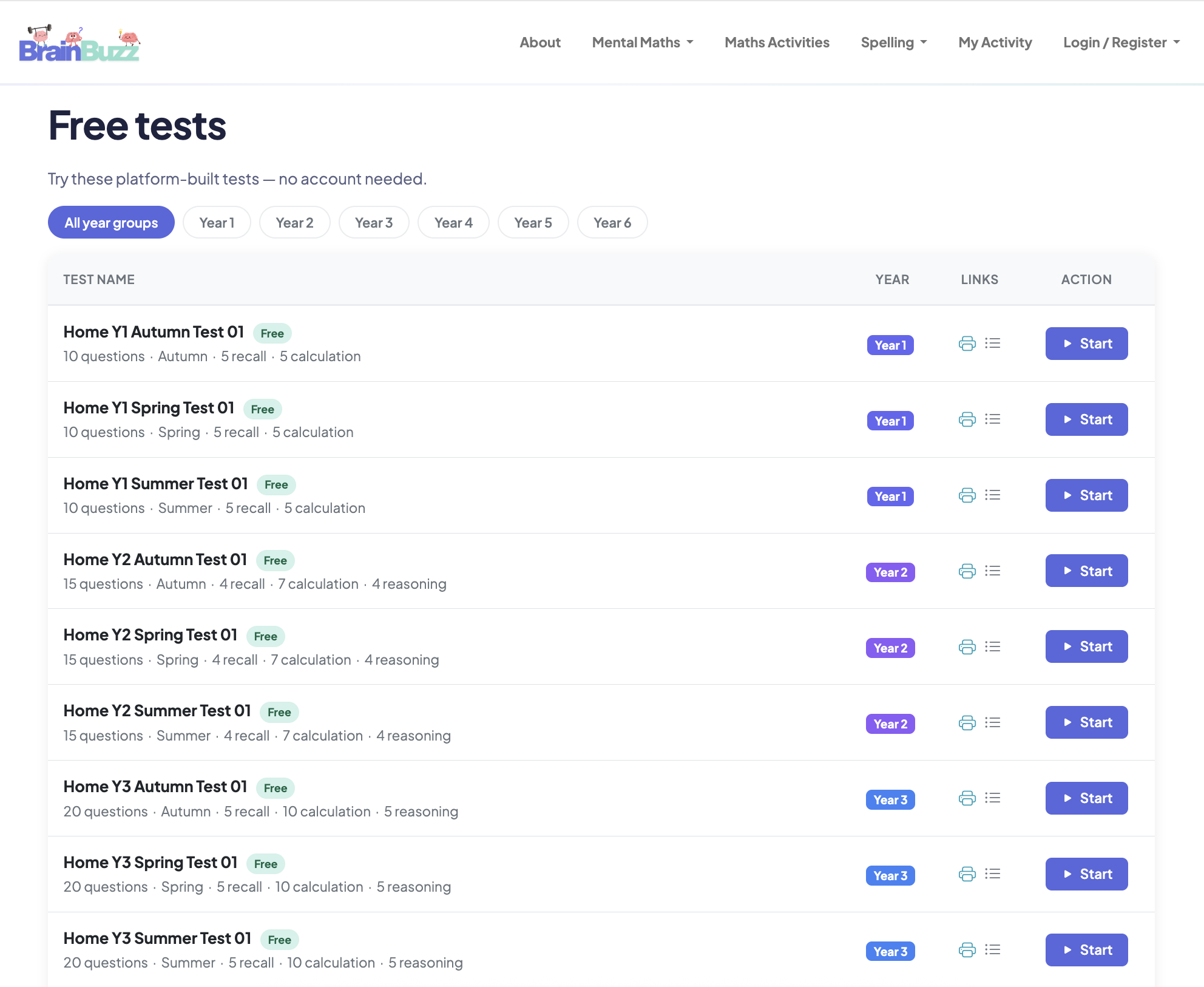The height and width of the screenshot is (987, 1204).
Task: Start Home Y2 Autumn Test 01
Action: coord(1086,571)
